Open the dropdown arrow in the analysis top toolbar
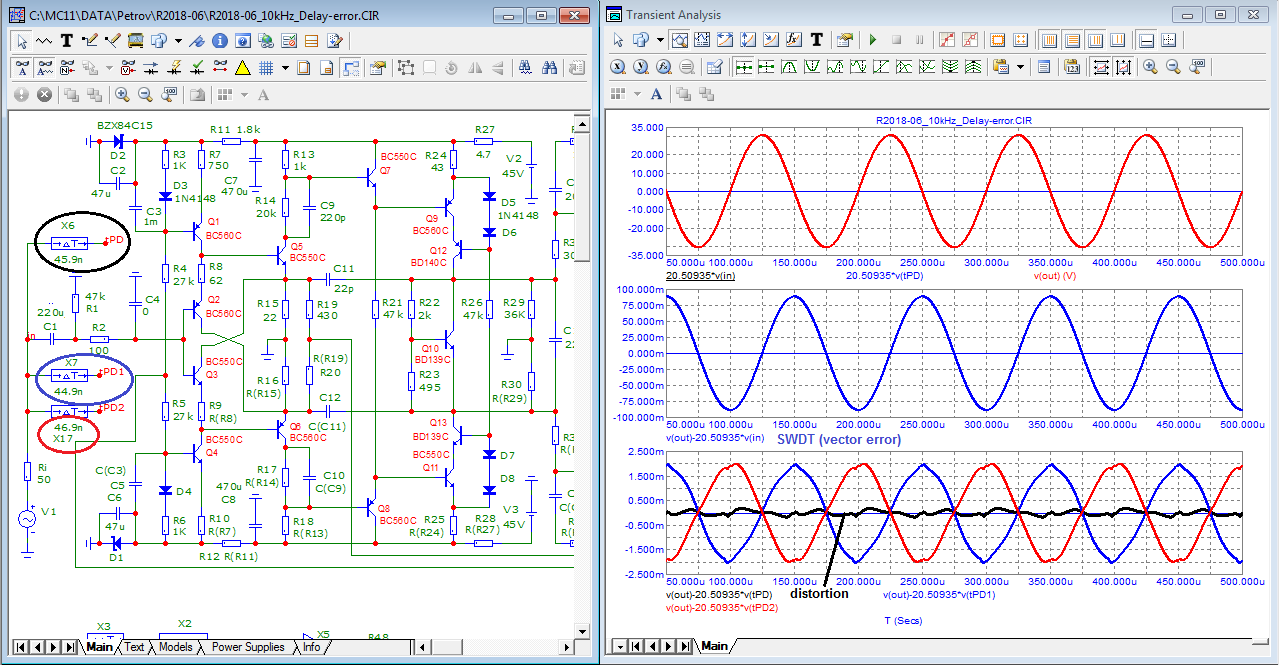This screenshot has height=665, width=1280. pos(659,41)
